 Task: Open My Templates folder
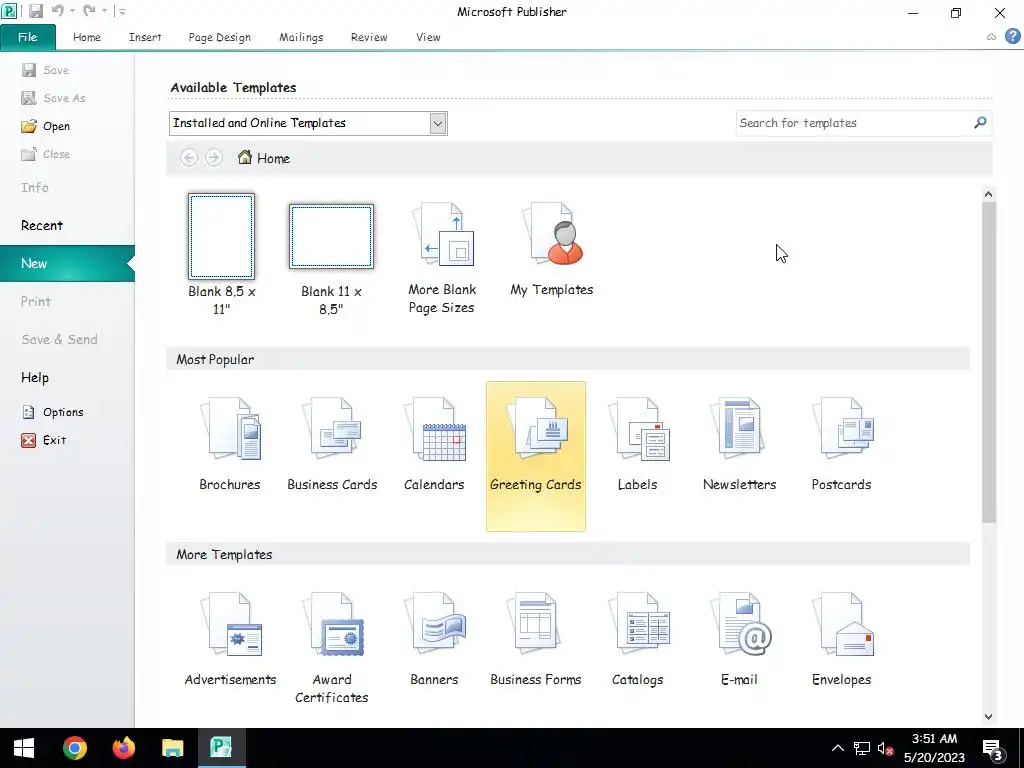552,250
